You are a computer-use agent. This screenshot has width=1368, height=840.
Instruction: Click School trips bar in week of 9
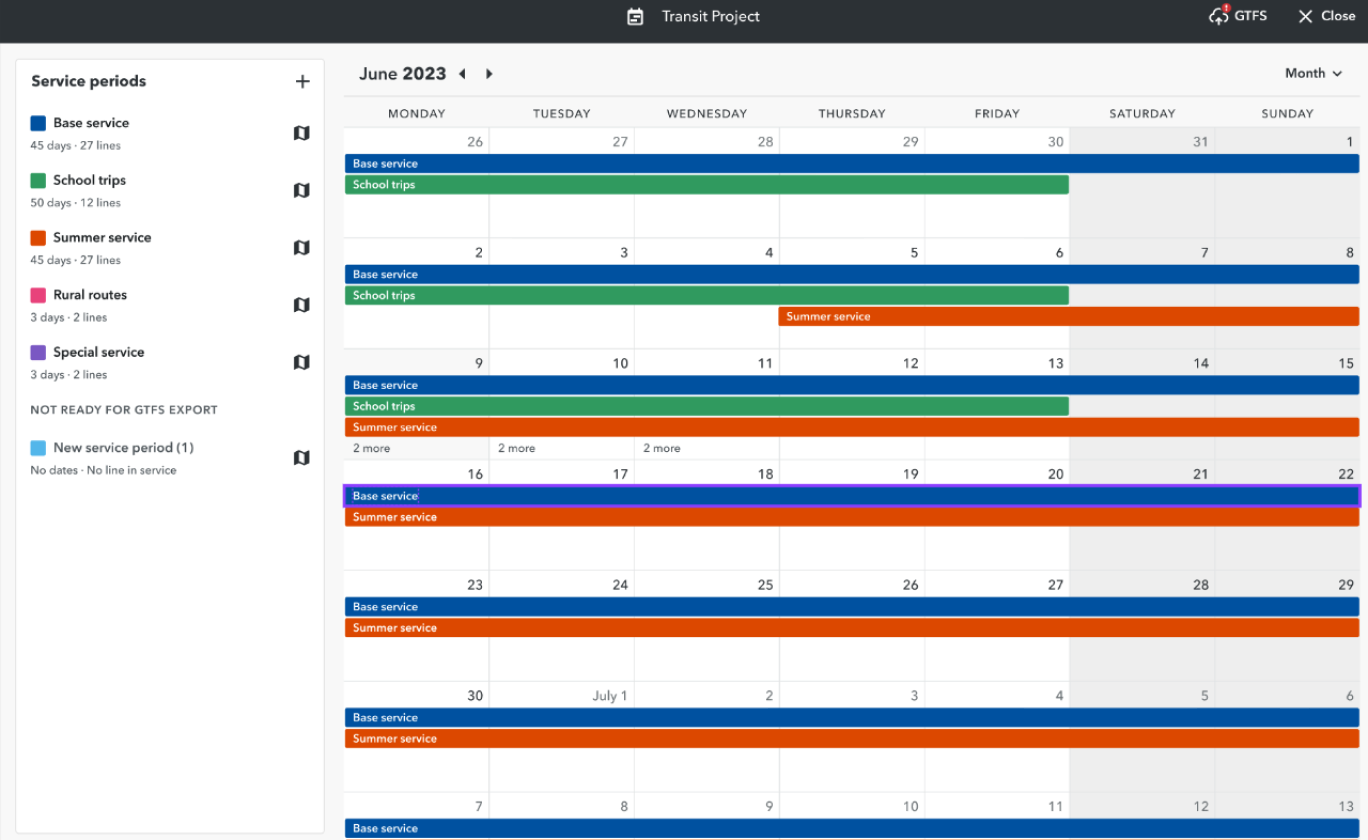coord(707,406)
